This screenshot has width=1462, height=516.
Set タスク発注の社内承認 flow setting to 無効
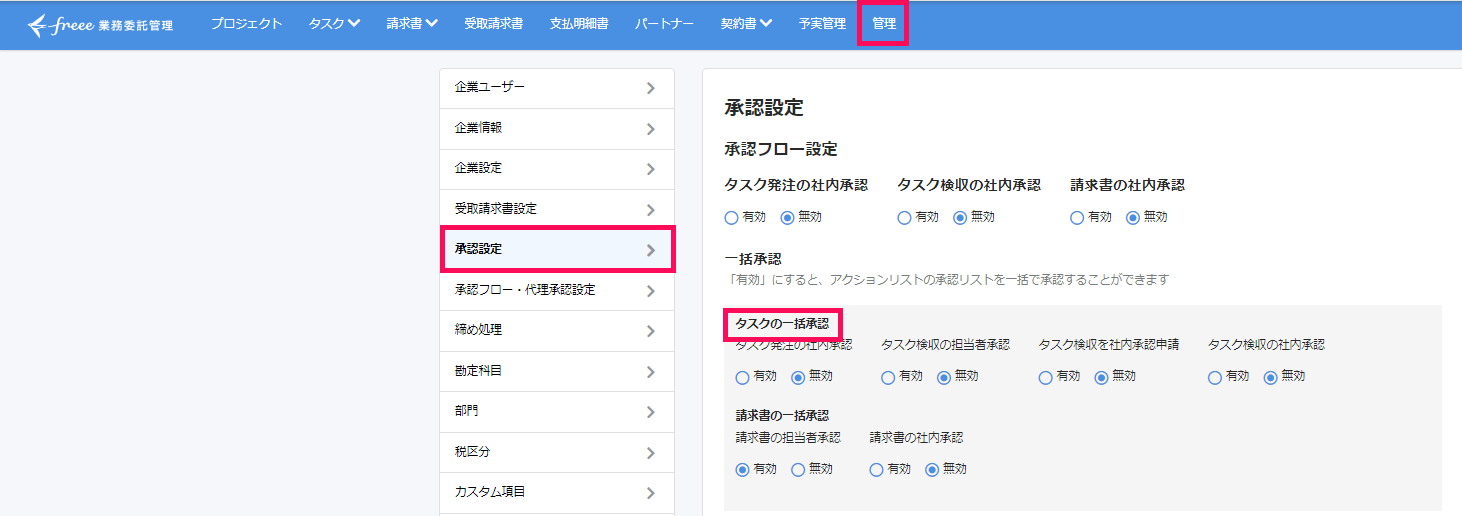pos(787,217)
